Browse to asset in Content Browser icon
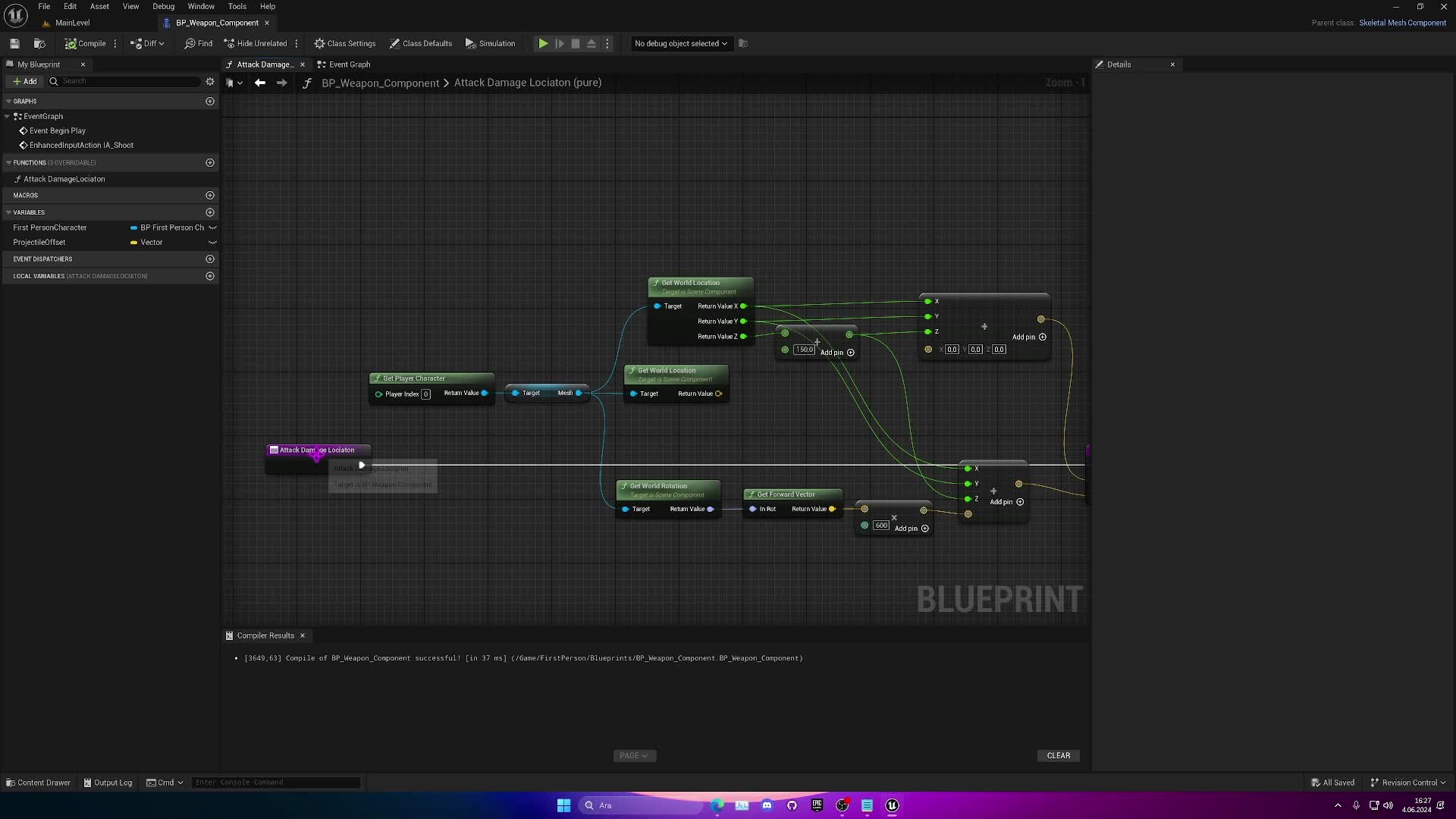 (39, 44)
